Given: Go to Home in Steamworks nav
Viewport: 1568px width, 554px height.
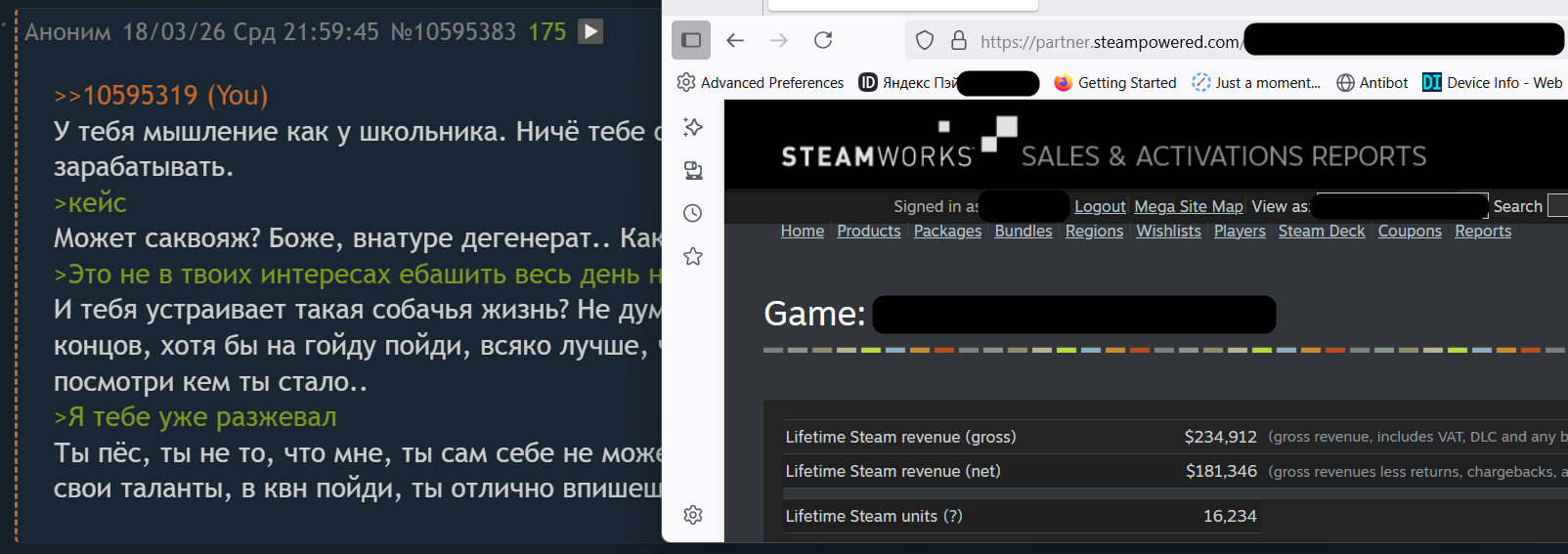Looking at the screenshot, I should (803, 231).
